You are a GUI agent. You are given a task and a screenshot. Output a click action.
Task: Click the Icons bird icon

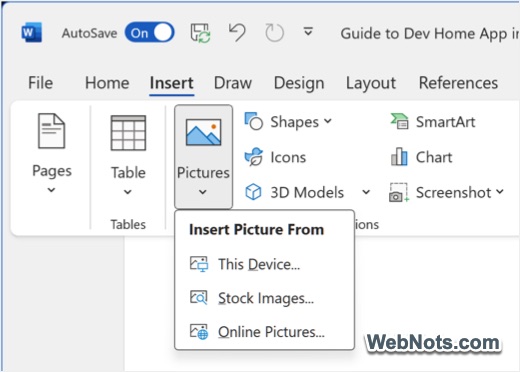click(254, 157)
